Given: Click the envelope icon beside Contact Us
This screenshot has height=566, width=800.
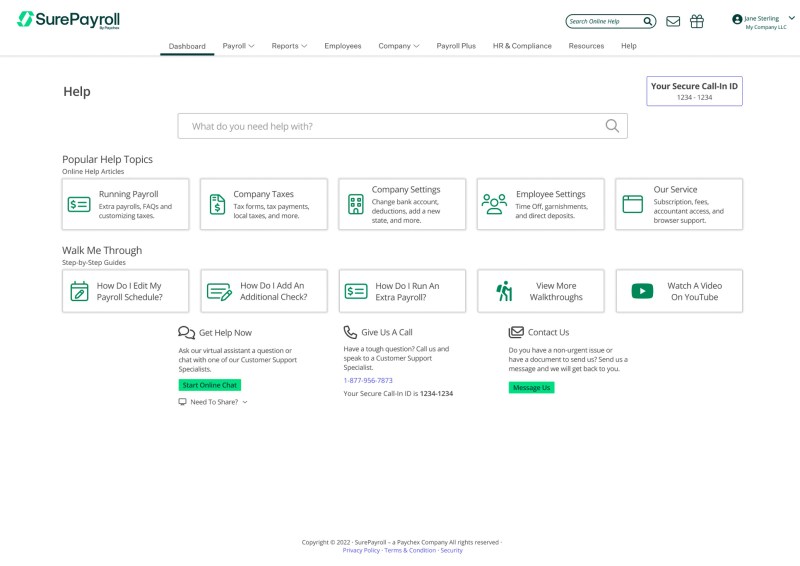Looking at the screenshot, I should pyautogui.click(x=516, y=332).
